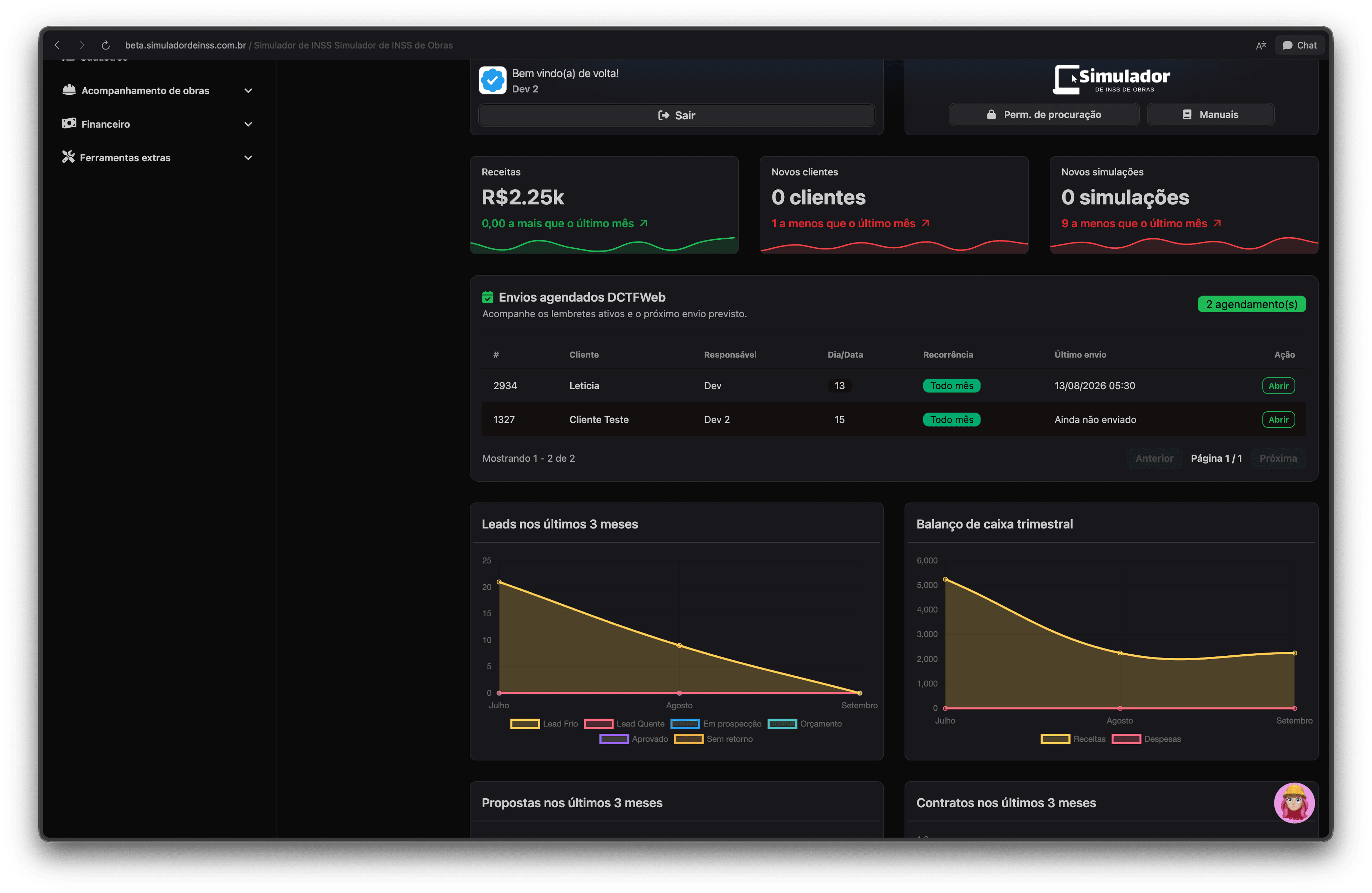Open the Manuais button
This screenshot has width=1372, height=893.
1210,114
